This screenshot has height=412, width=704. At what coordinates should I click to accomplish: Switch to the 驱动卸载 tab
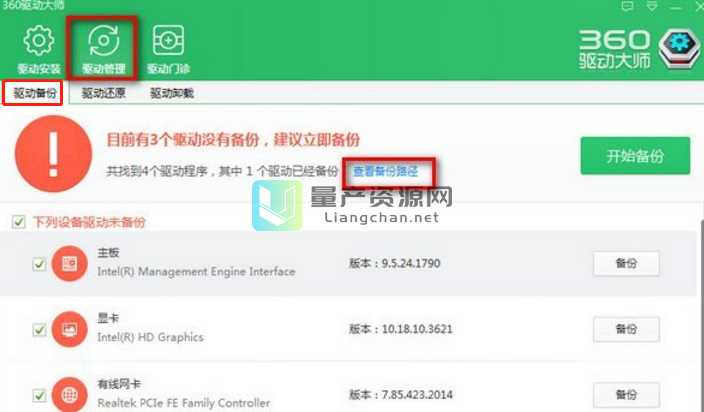[172, 93]
